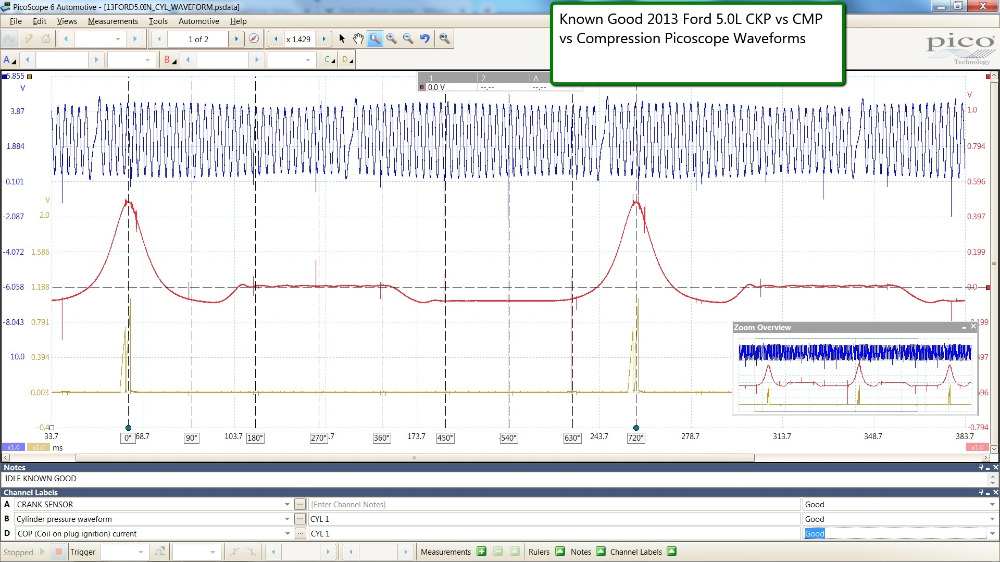The width and height of the screenshot is (1000, 562).
Task: Click Channel B ellipsis button
Action: (300, 519)
